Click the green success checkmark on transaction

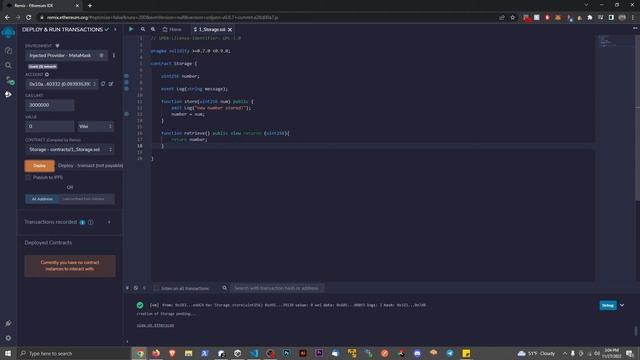click(140, 305)
